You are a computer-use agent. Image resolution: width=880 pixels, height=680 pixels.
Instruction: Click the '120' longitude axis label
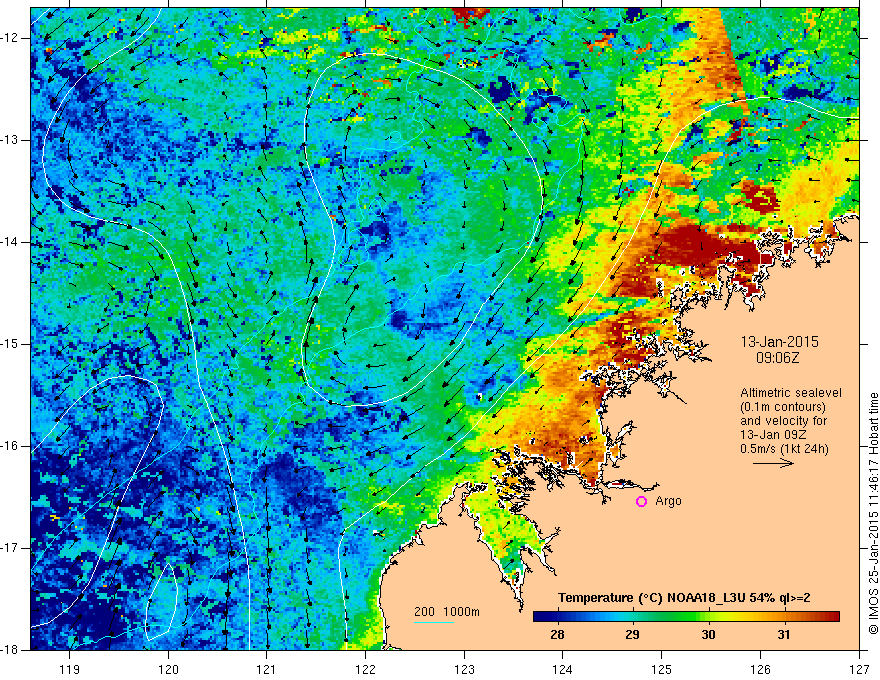pyautogui.click(x=168, y=669)
